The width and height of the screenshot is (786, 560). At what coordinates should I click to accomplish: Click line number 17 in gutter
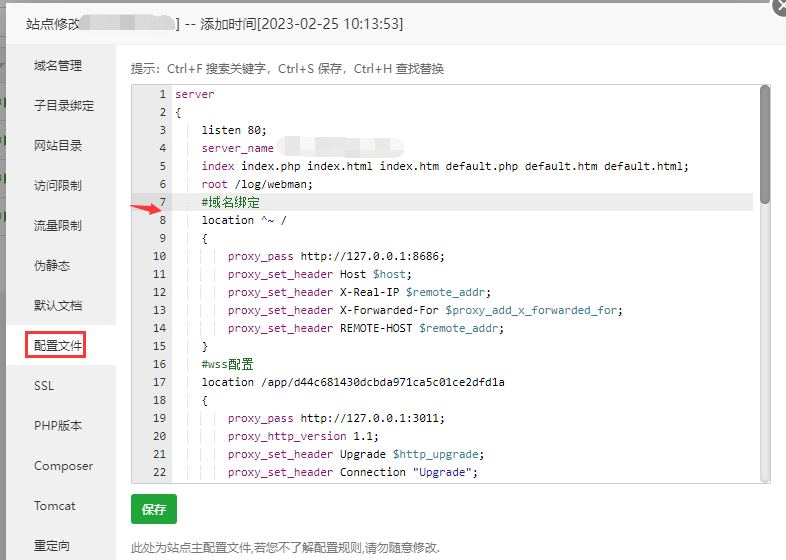click(x=159, y=382)
